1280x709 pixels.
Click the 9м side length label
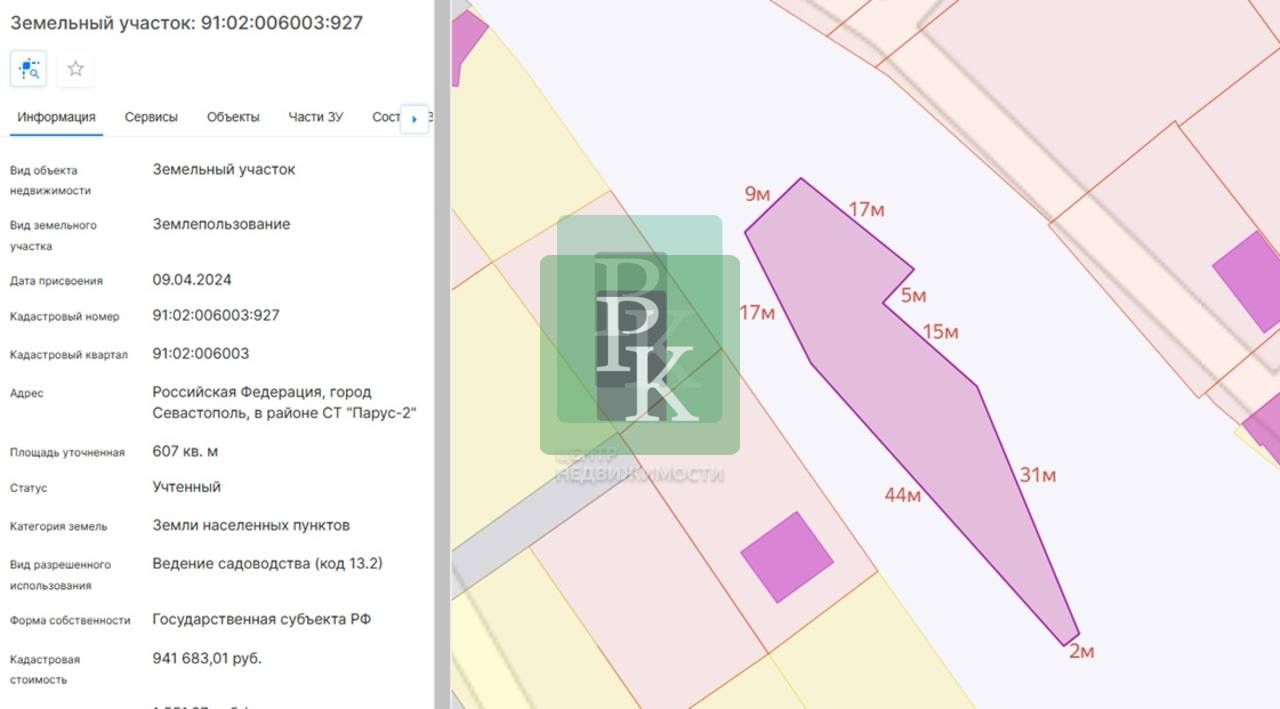[x=757, y=194]
